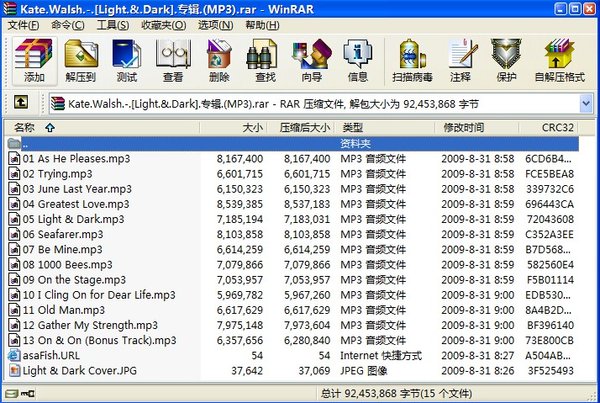Open the 命令(C) menu
Image resolution: width=600 pixels, height=403 pixels.
68,25
